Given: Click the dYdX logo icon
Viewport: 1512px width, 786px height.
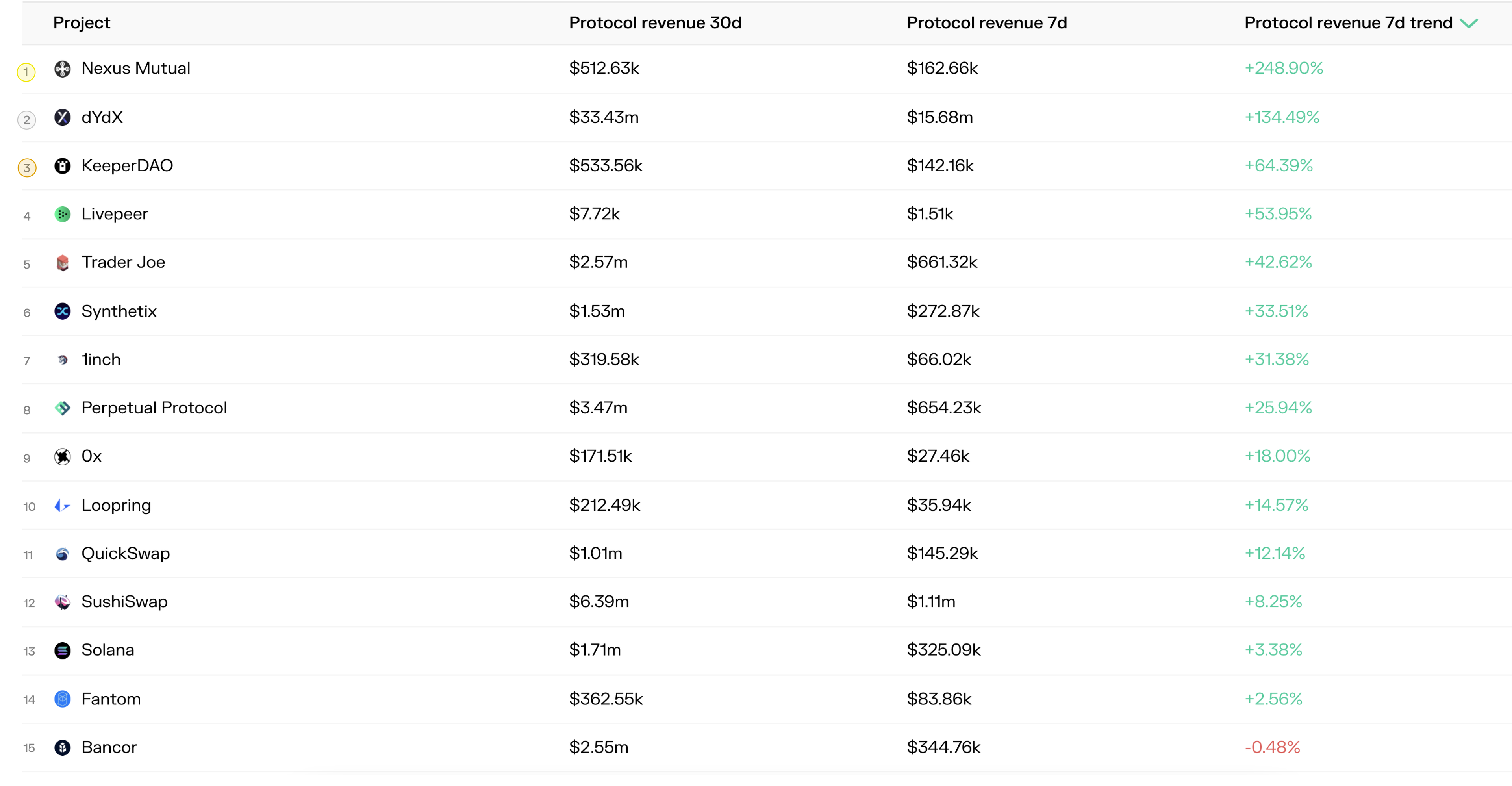Looking at the screenshot, I should tap(62, 117).
